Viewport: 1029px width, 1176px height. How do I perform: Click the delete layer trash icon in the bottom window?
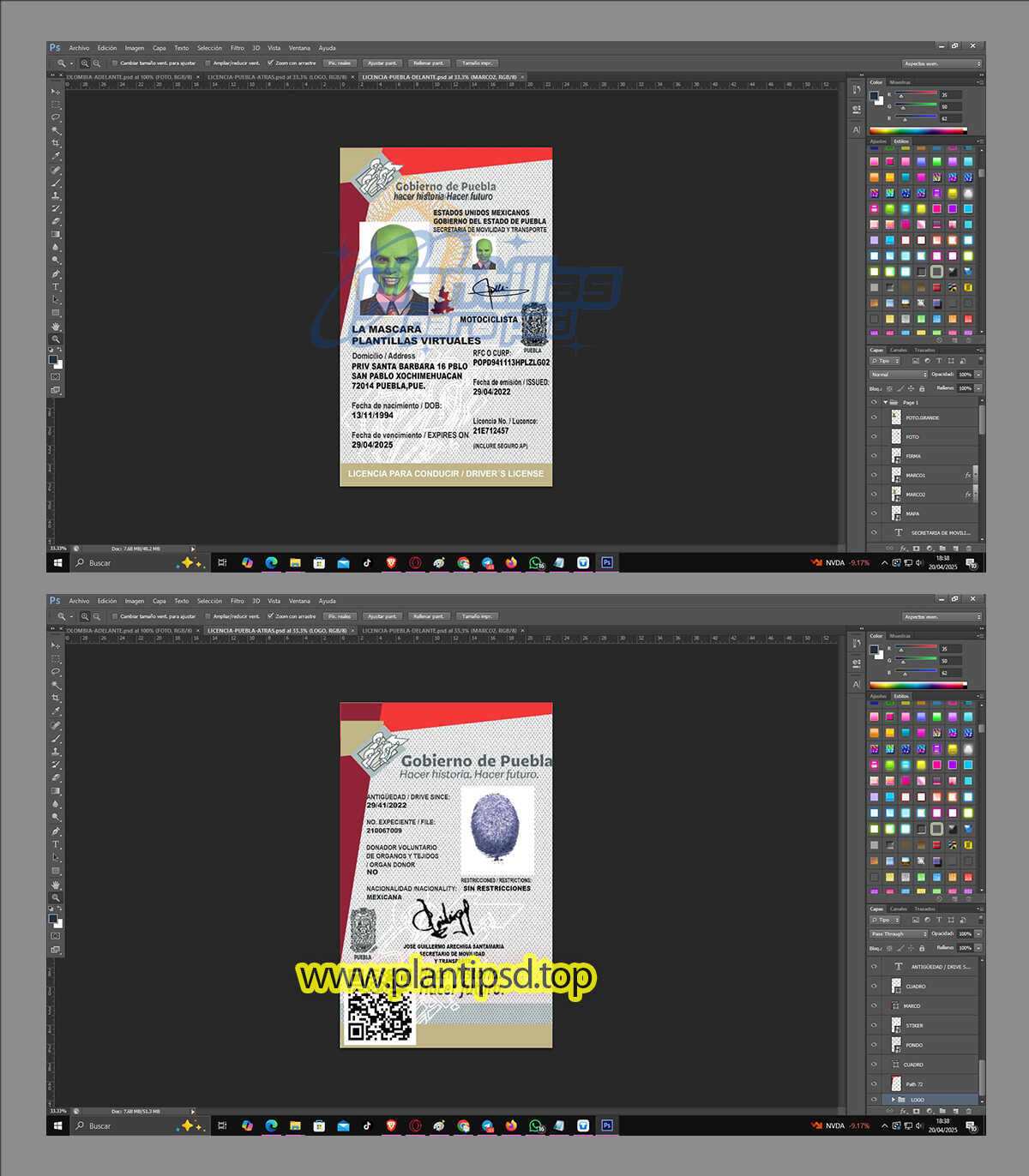coord(969,1111)
